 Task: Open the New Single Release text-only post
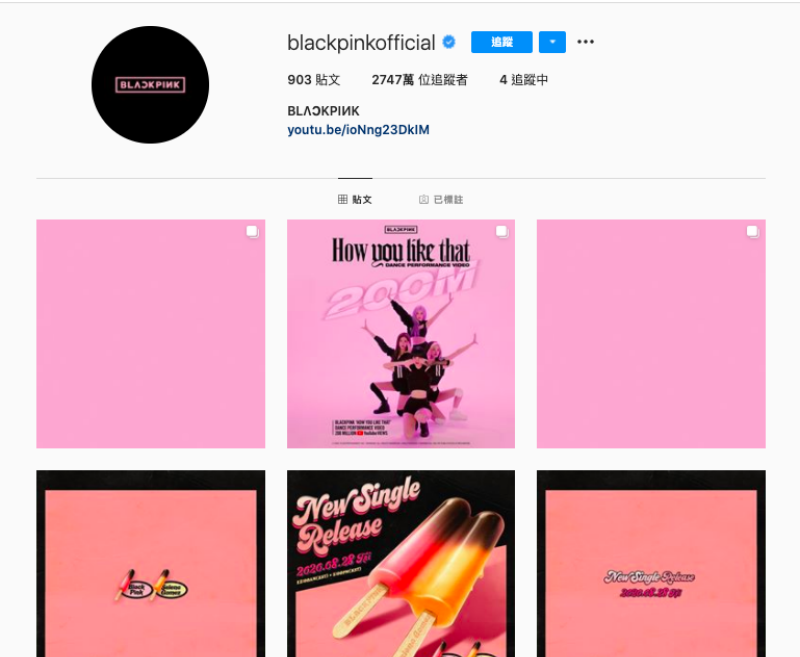(x=651, y=563)
